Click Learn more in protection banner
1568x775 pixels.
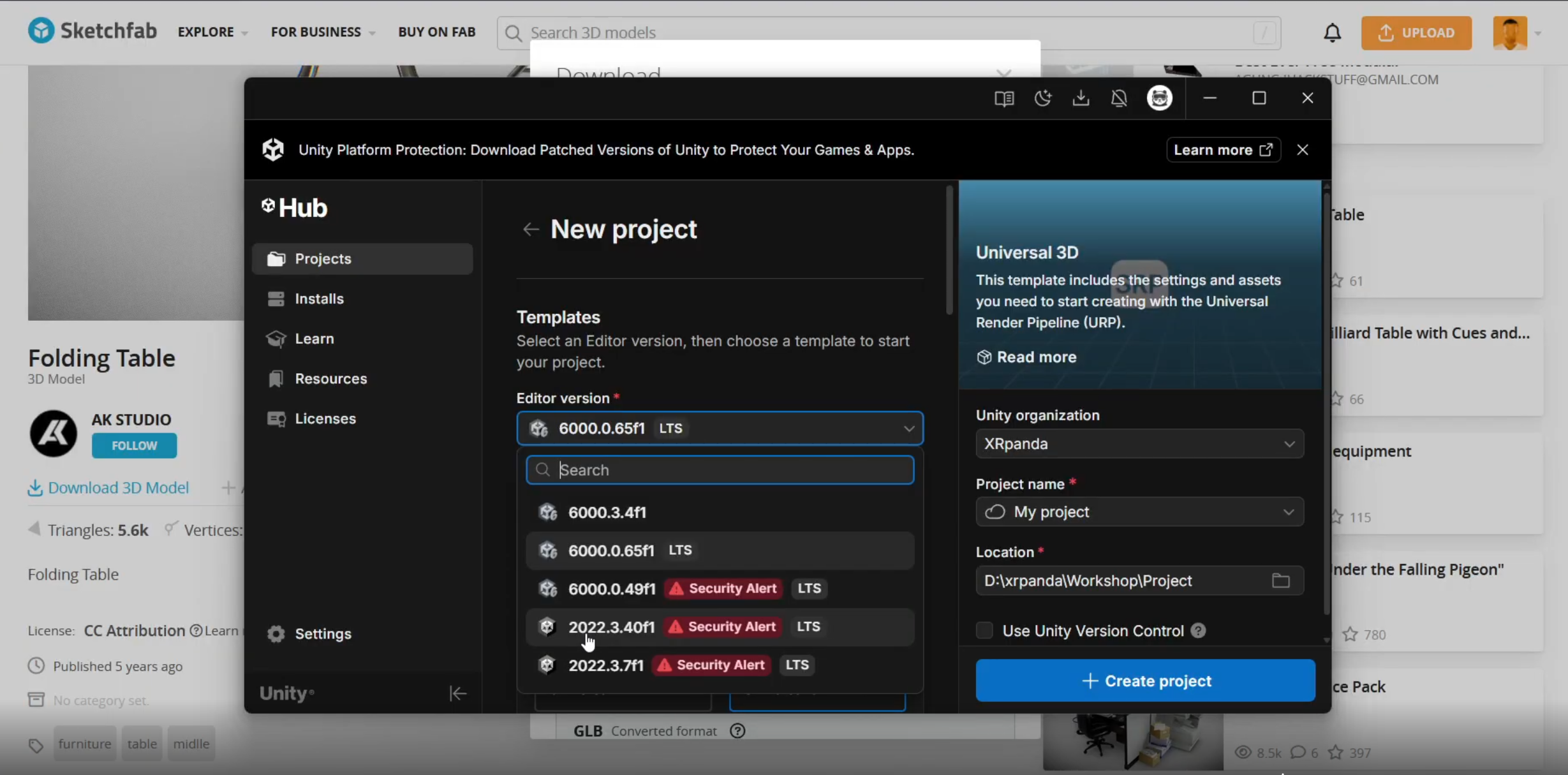1222,150
